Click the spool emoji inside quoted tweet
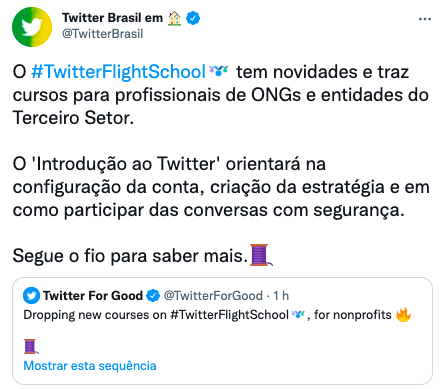Image resolution: width=443 pixels, height=389 pixels. tap(31, 346)
